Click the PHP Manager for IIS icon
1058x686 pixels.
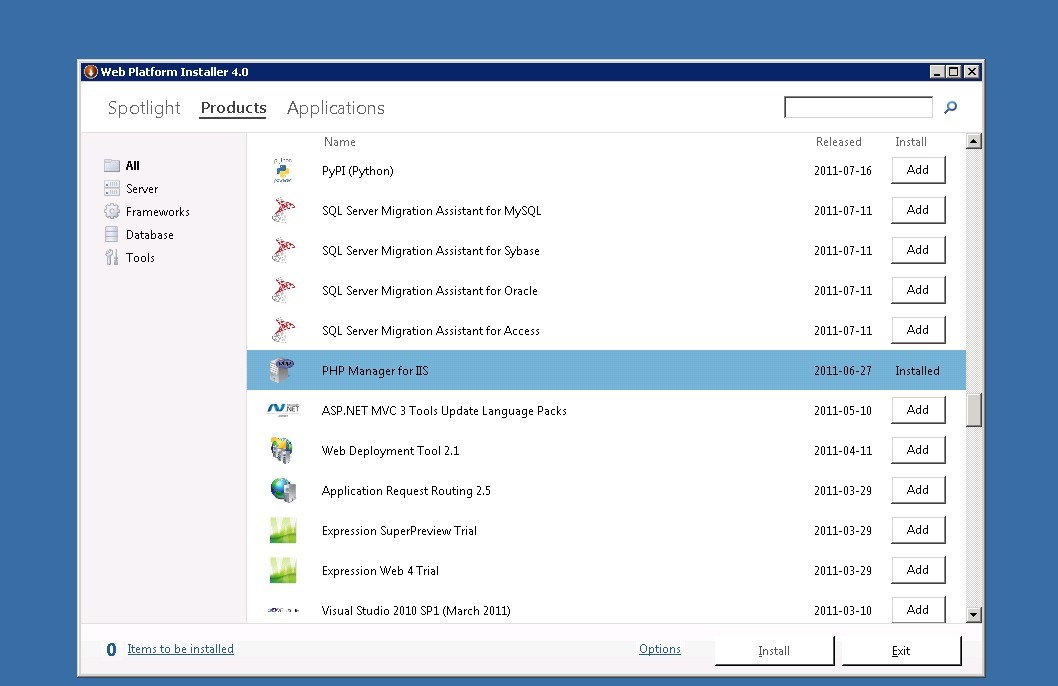pyautogui.click(x=282, y=370)
